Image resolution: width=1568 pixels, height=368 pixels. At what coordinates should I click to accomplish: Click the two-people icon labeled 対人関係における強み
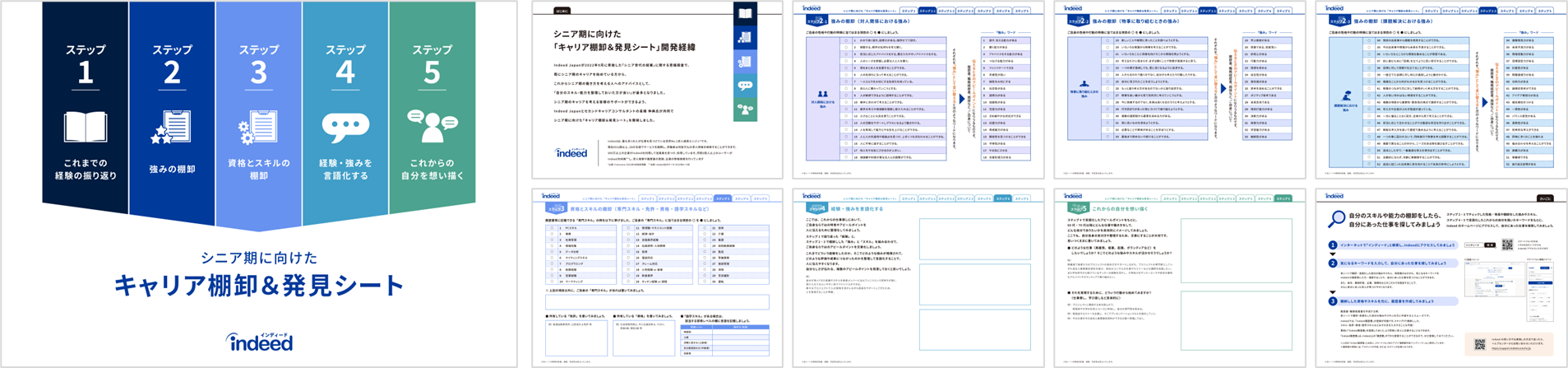823,95
